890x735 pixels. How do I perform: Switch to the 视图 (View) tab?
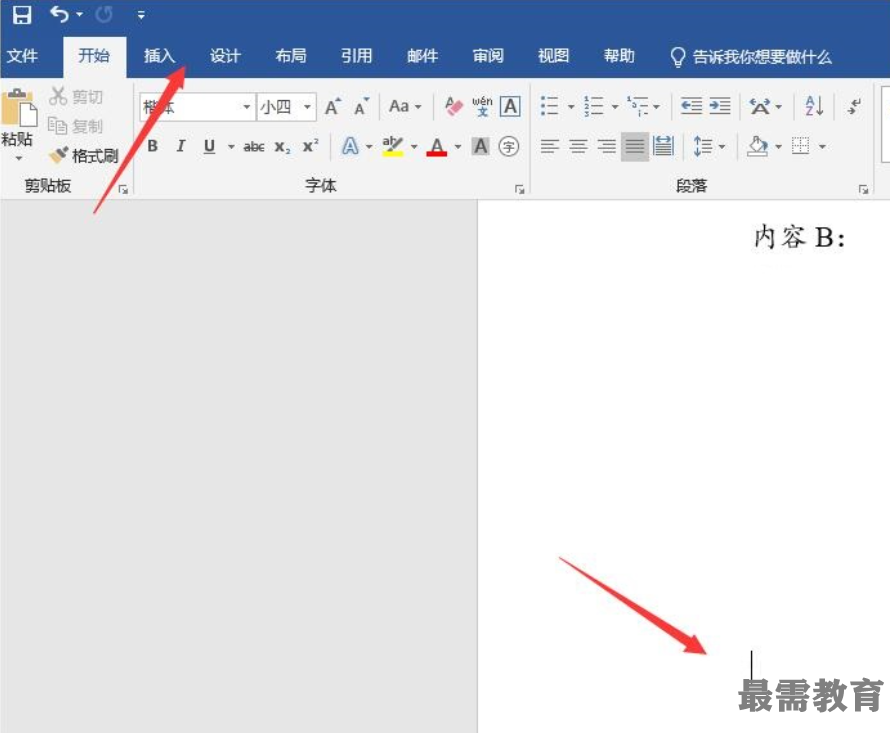click(553, 56)
